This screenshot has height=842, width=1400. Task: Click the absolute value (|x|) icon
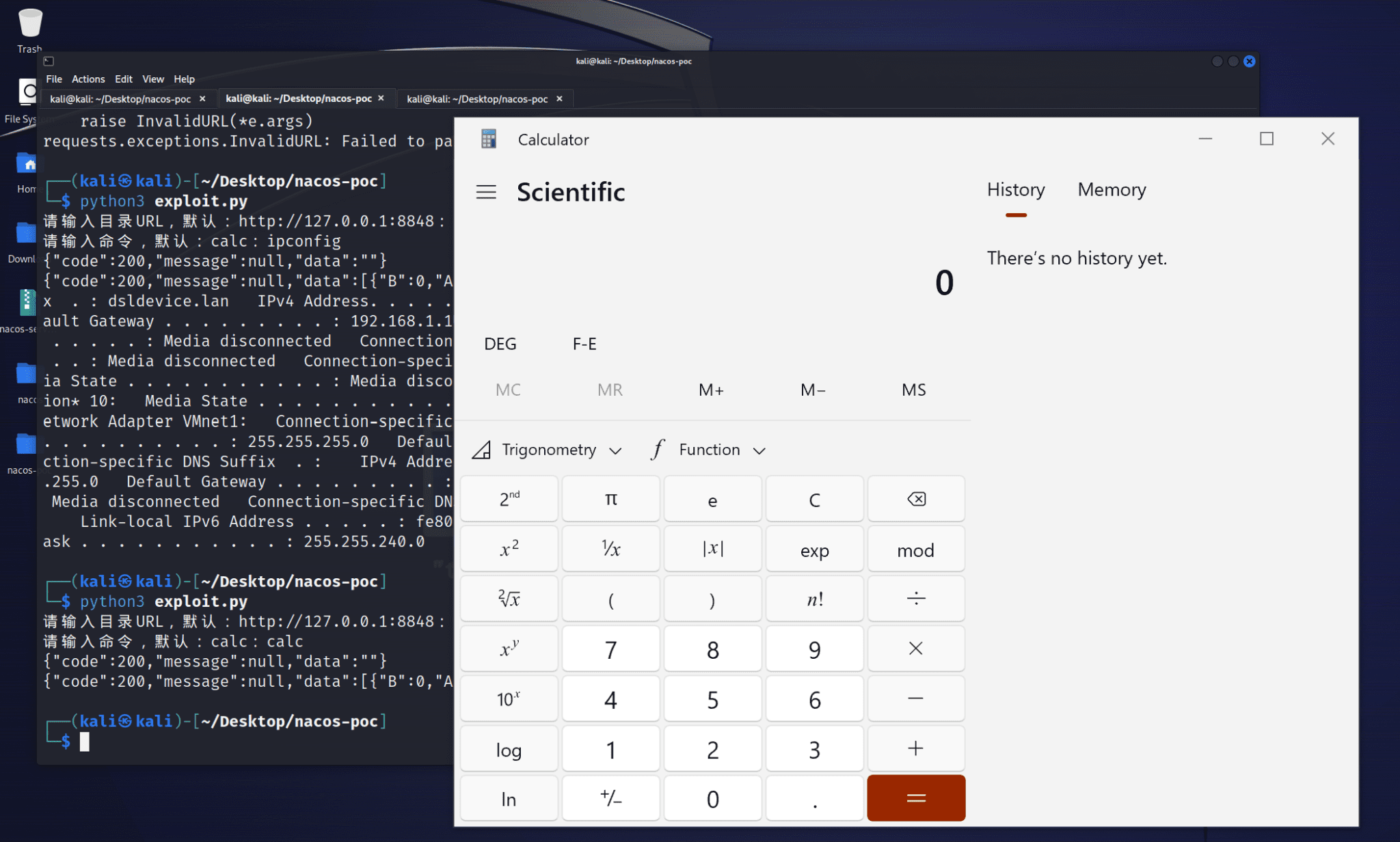click(711, 549)
